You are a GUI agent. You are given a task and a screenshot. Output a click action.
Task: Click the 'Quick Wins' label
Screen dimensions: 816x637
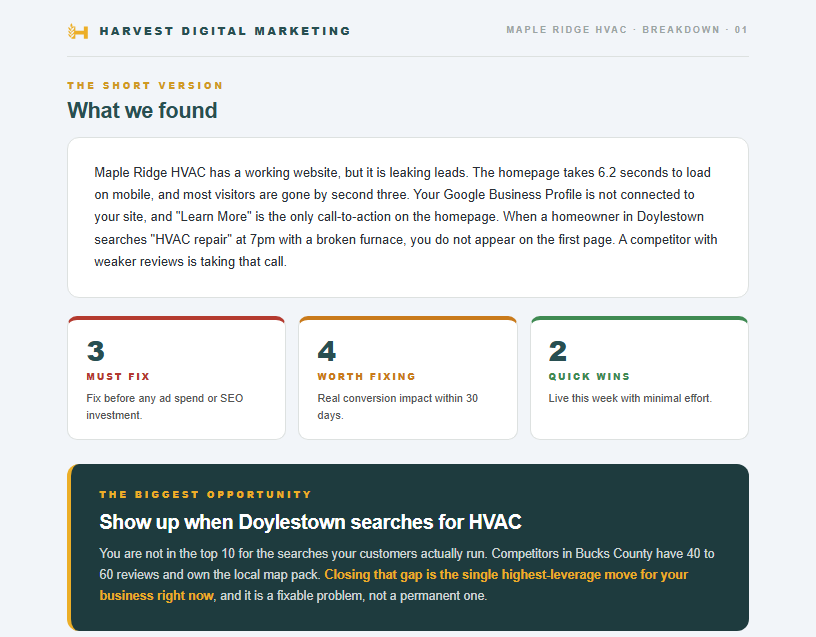(589, 376)
